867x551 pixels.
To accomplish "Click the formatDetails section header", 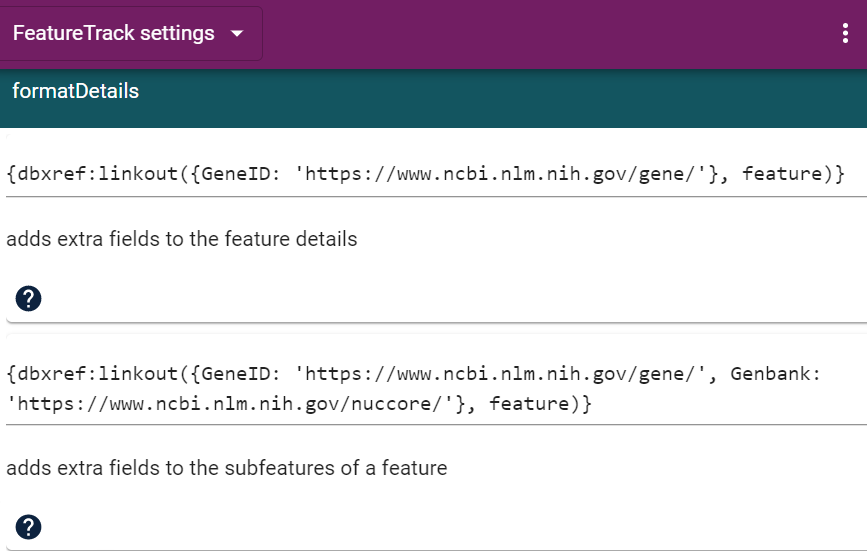I will tap(76, 92).
